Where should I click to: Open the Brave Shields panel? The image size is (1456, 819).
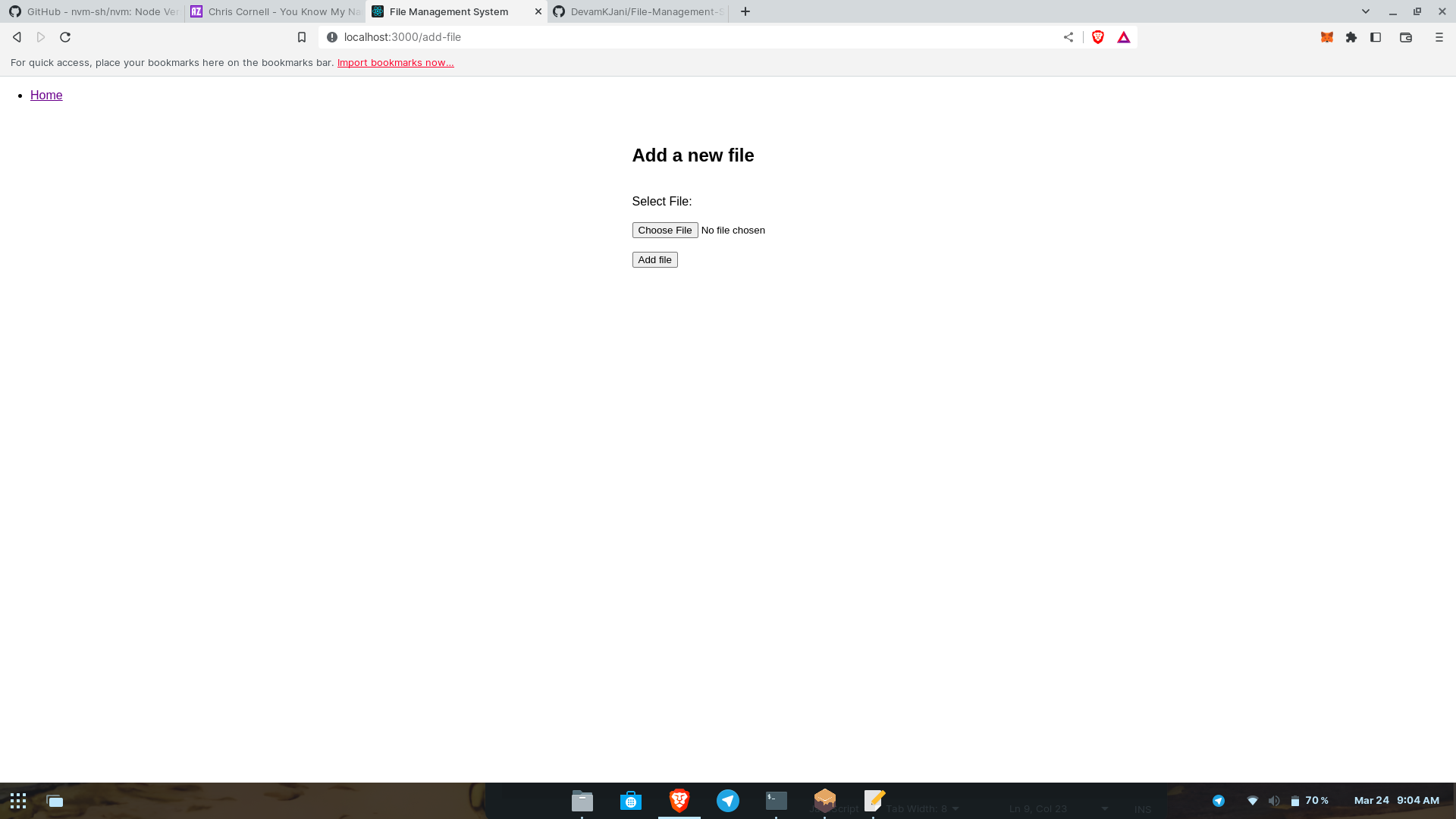pos(1098,37)
